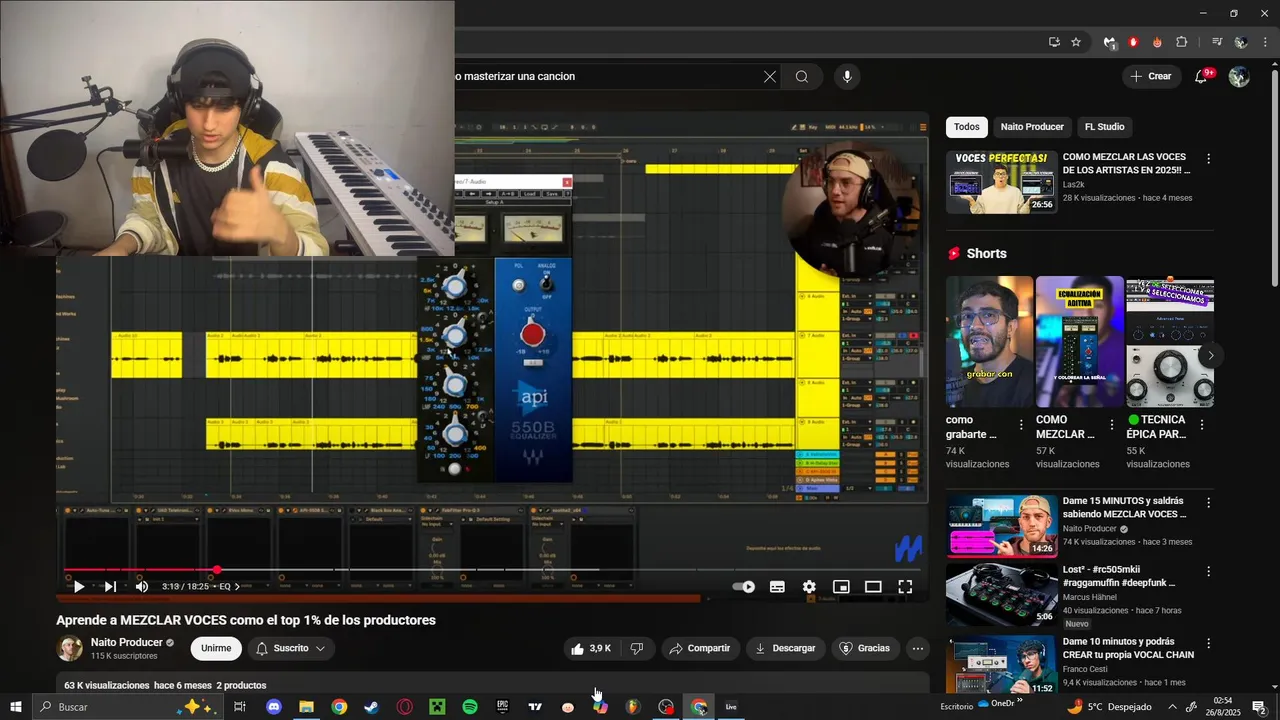Open the orange flame extension
Viewport: 1280px width, 720px height.
pos(1157,42)
